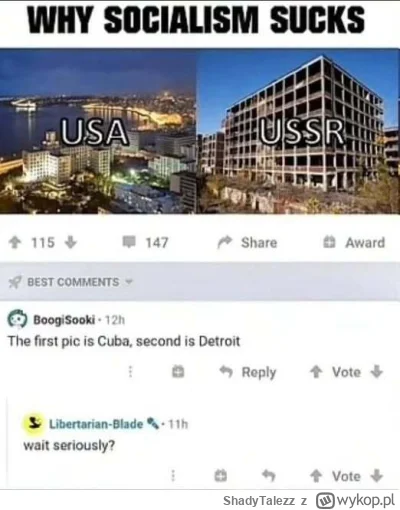Reply arrow icon under "wait seriously?"

(269, 476)
